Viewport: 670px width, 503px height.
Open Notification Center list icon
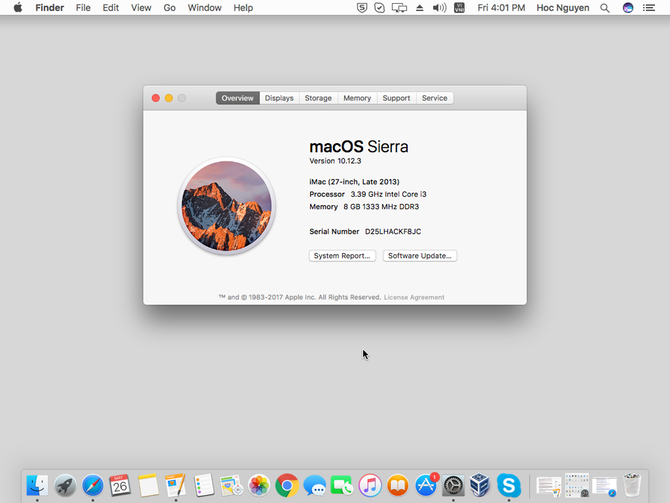(649, 8)
